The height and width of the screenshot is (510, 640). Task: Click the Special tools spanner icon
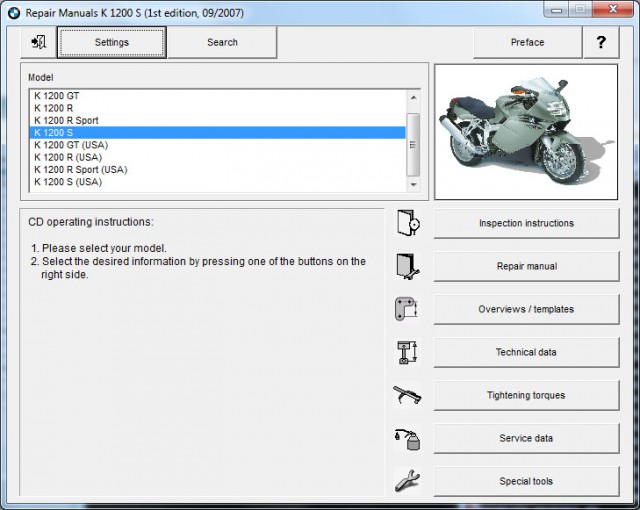click(x=407, y=481)
